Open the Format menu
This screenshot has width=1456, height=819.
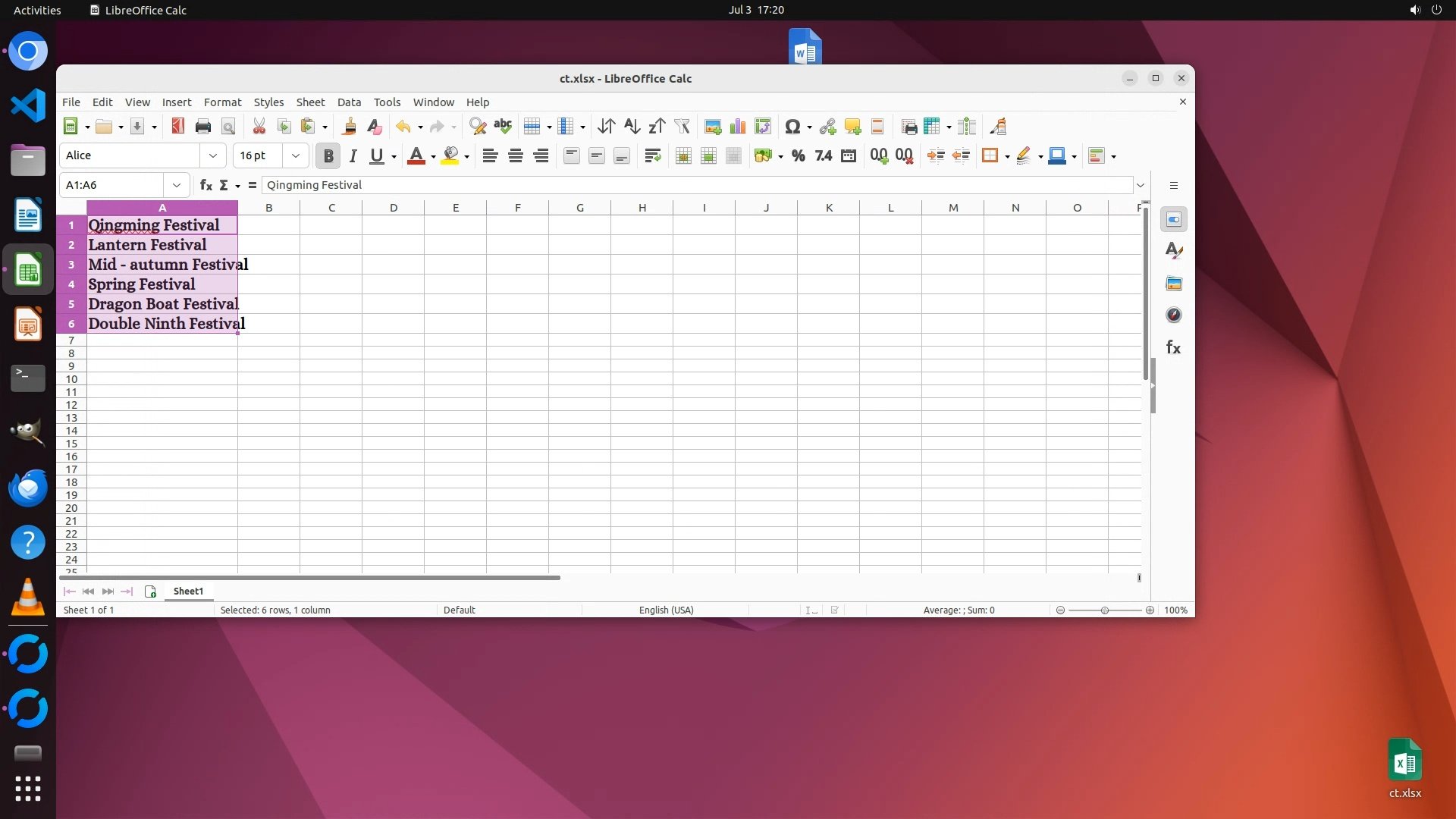[222, 102]
